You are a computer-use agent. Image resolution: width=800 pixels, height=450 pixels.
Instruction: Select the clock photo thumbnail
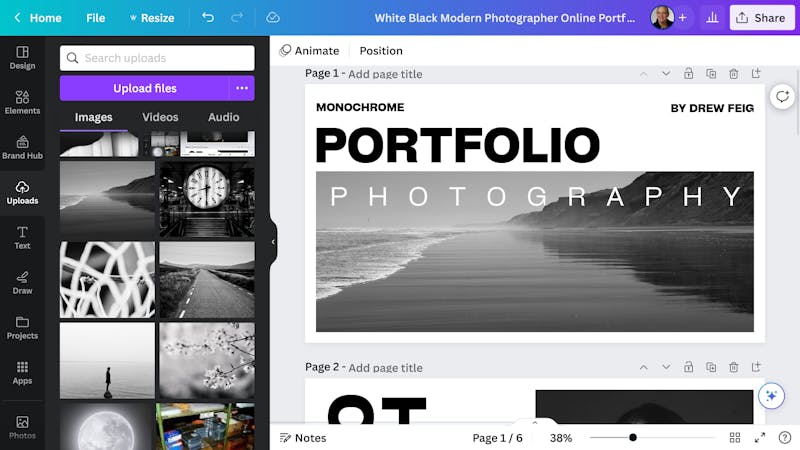tap(207, 199)
